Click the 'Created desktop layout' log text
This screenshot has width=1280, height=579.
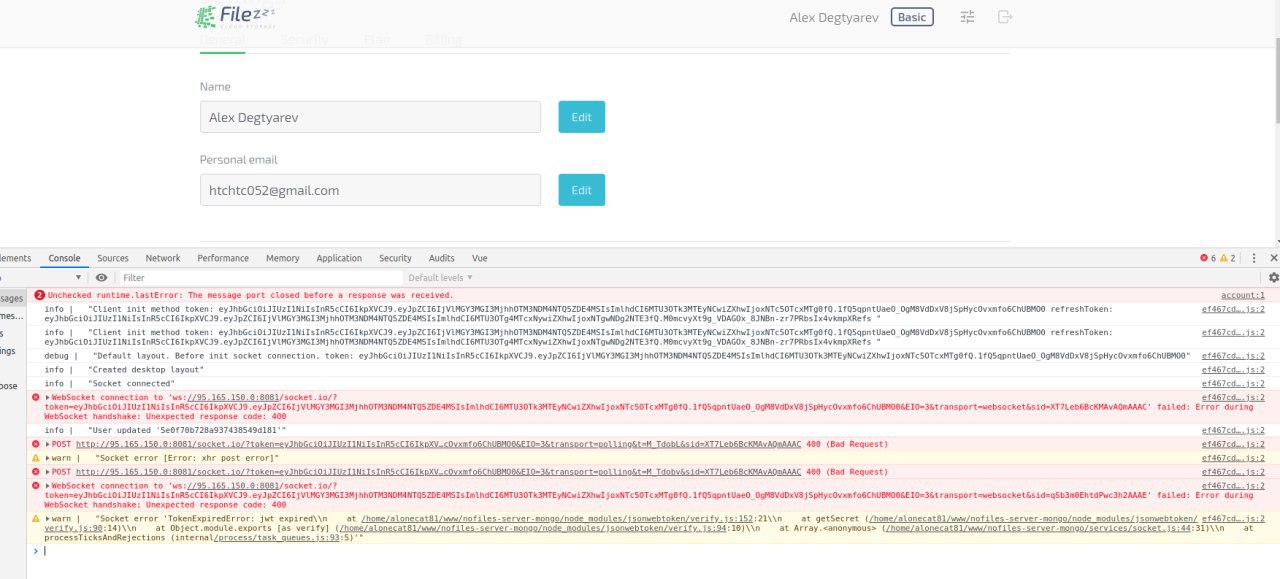pyautogui.click(x=146, y=369)
